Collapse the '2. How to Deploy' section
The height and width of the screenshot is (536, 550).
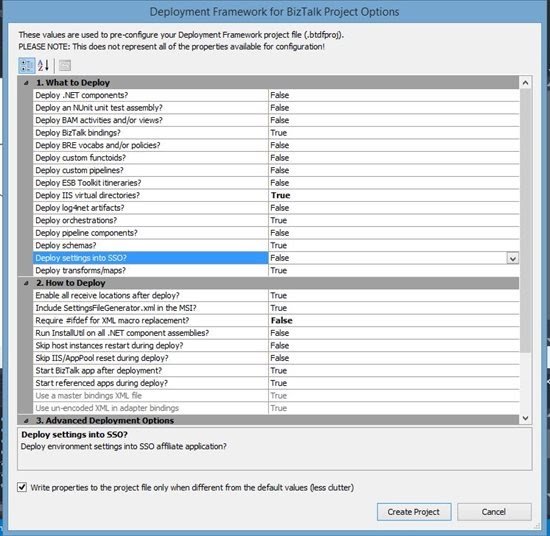point(26,283)
